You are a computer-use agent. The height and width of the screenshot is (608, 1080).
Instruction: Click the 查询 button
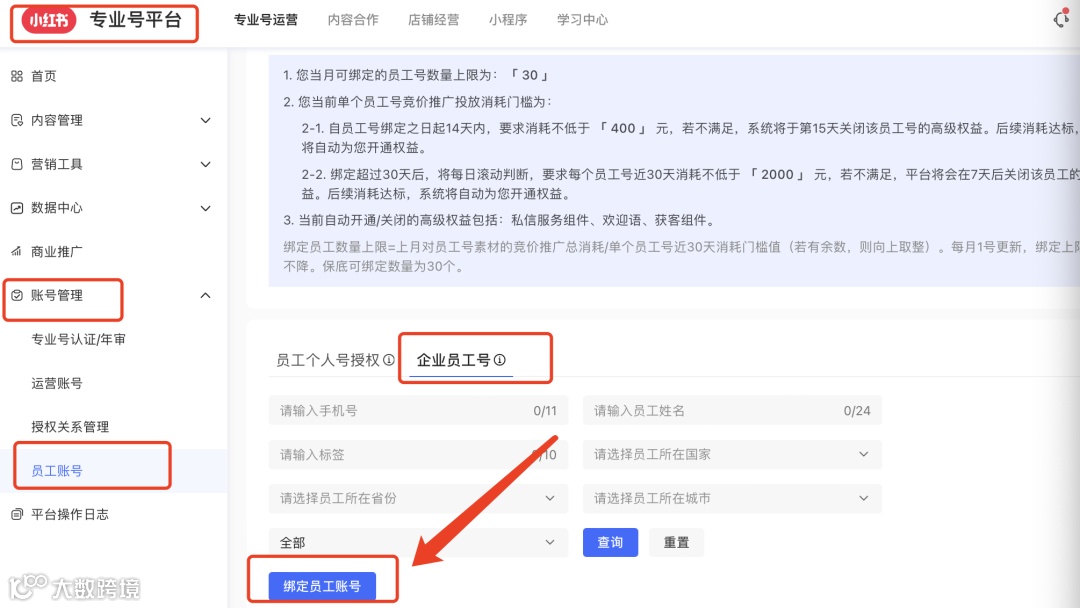point(610,543)
